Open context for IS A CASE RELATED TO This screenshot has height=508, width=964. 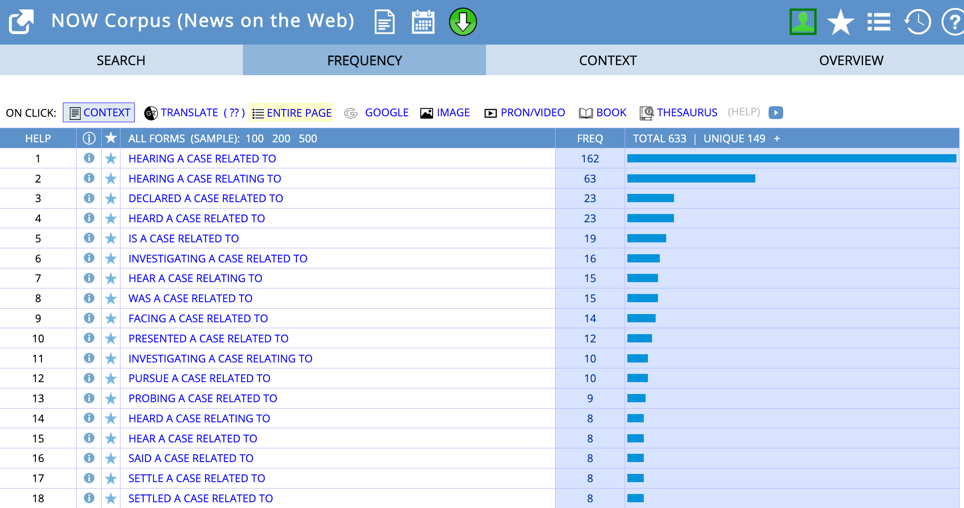pos(183,239)
